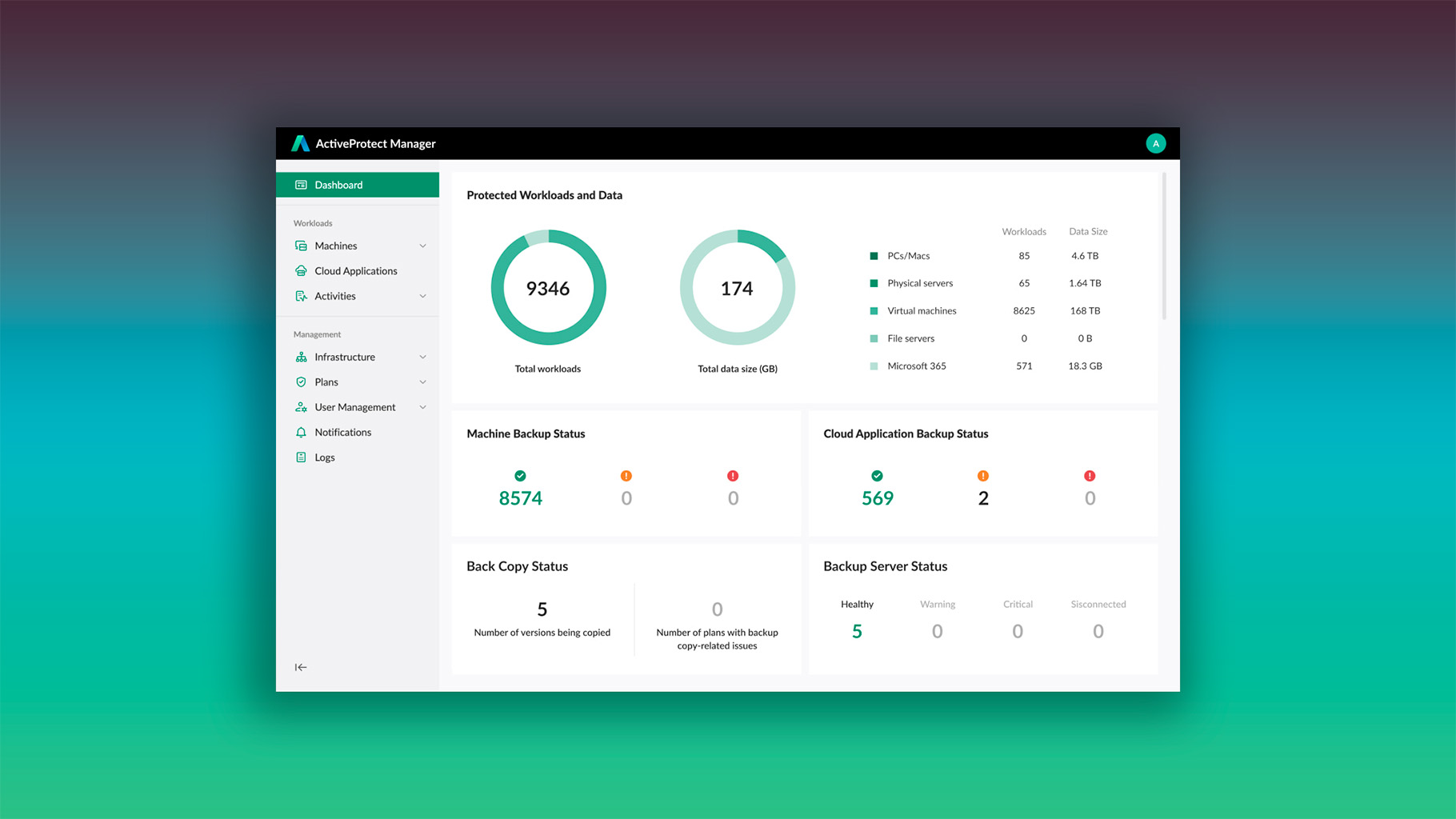This screenshot has height=819, width=1456.
Task: Click the File servers row label
Action: click(910, 338)
